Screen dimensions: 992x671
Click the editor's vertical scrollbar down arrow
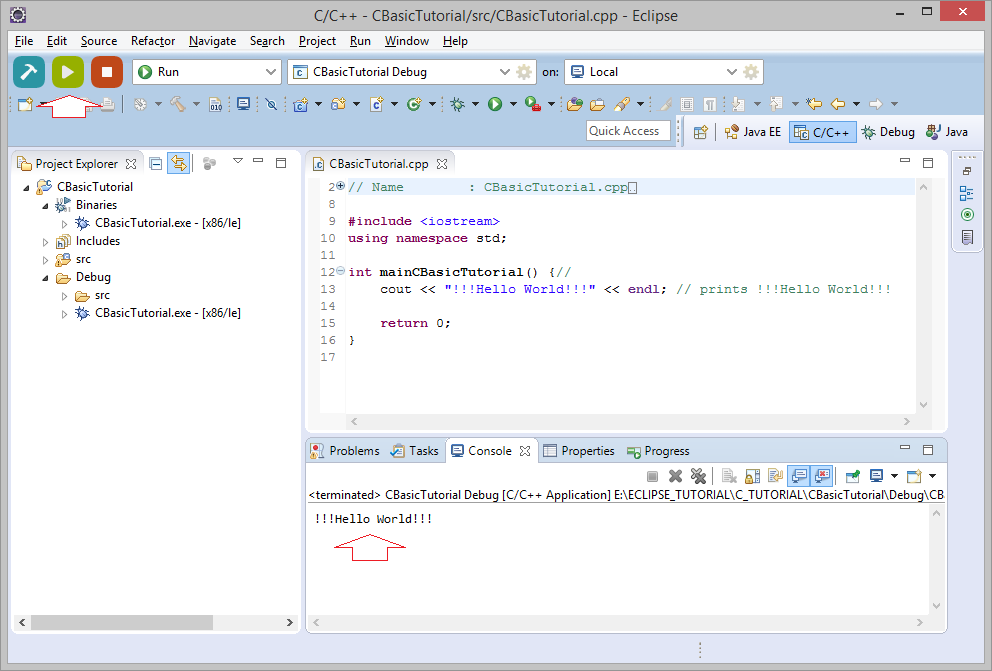pyautogui.click(x=923, y=405)
